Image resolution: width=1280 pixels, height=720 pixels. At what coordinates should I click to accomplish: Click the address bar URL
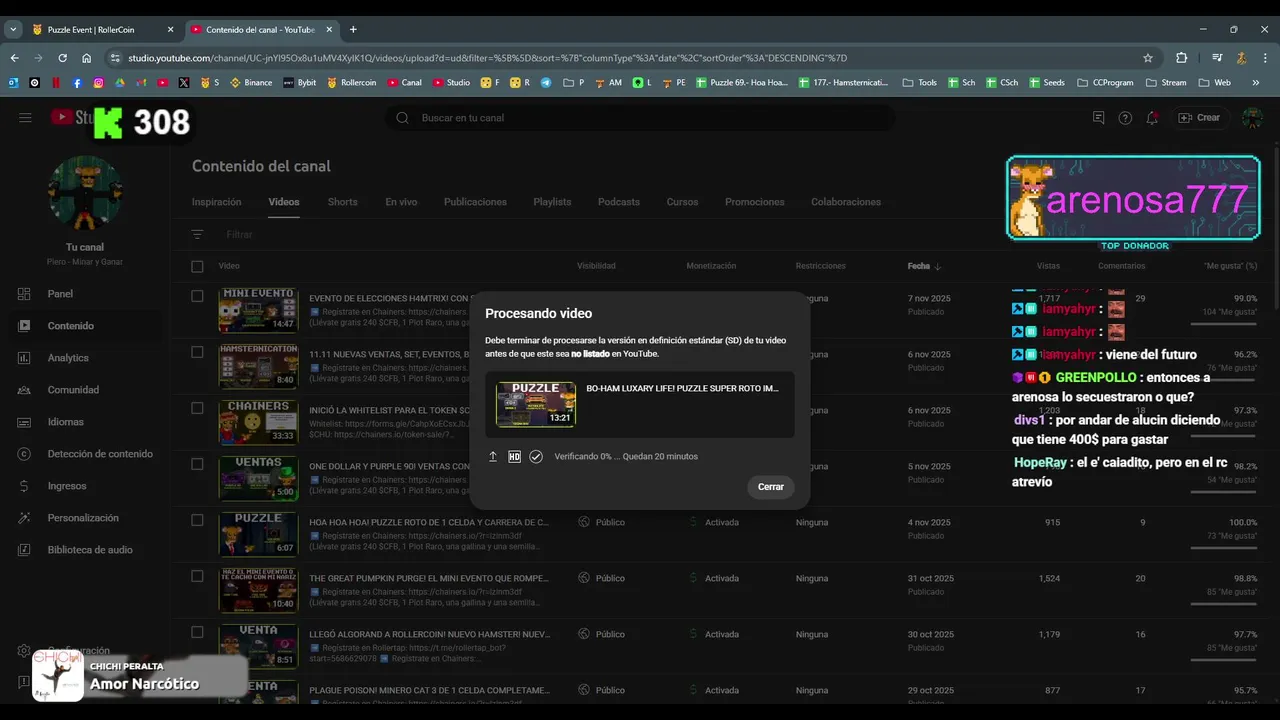[487, 58]
